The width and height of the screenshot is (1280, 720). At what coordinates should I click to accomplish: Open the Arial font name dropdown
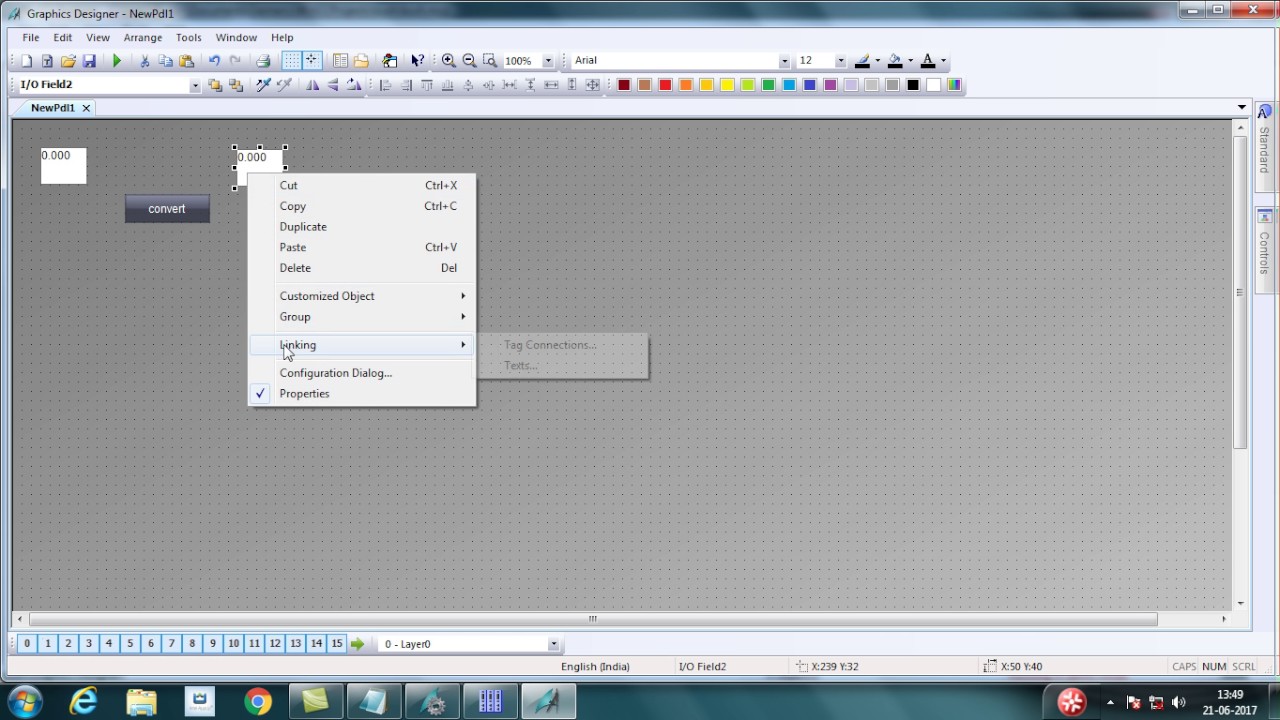click(784, 61)
